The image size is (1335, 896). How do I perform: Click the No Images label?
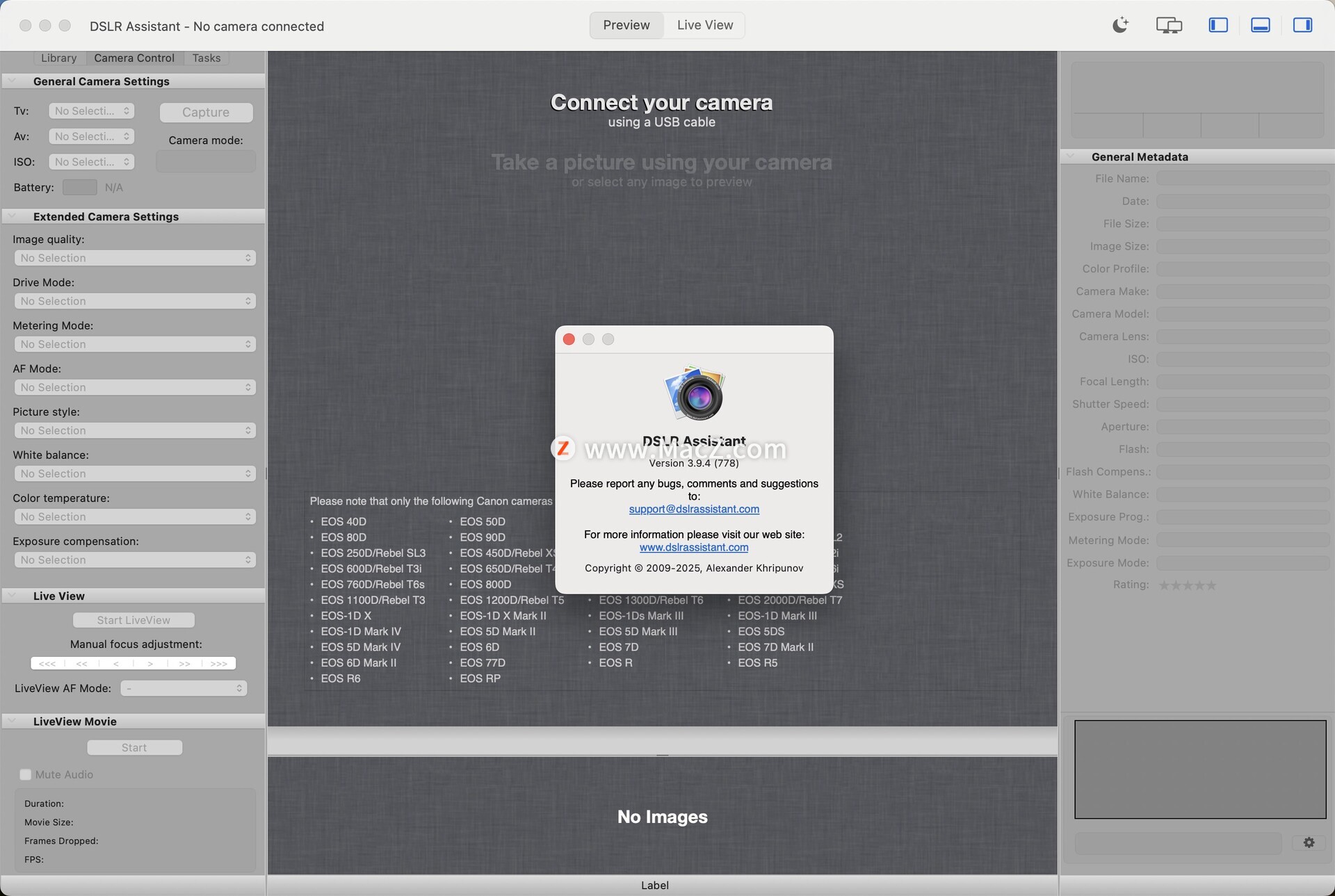tap(662, 817)
